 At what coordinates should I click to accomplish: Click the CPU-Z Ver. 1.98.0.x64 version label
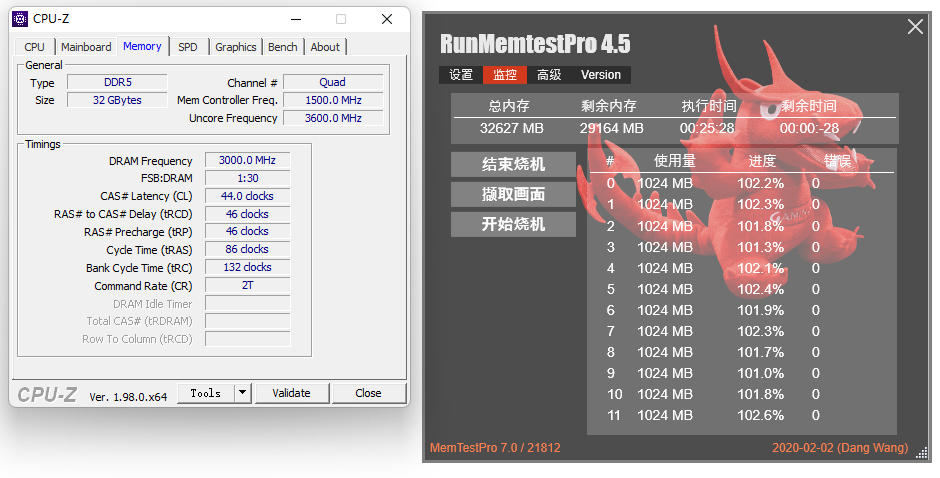click(x=128, y=396)
